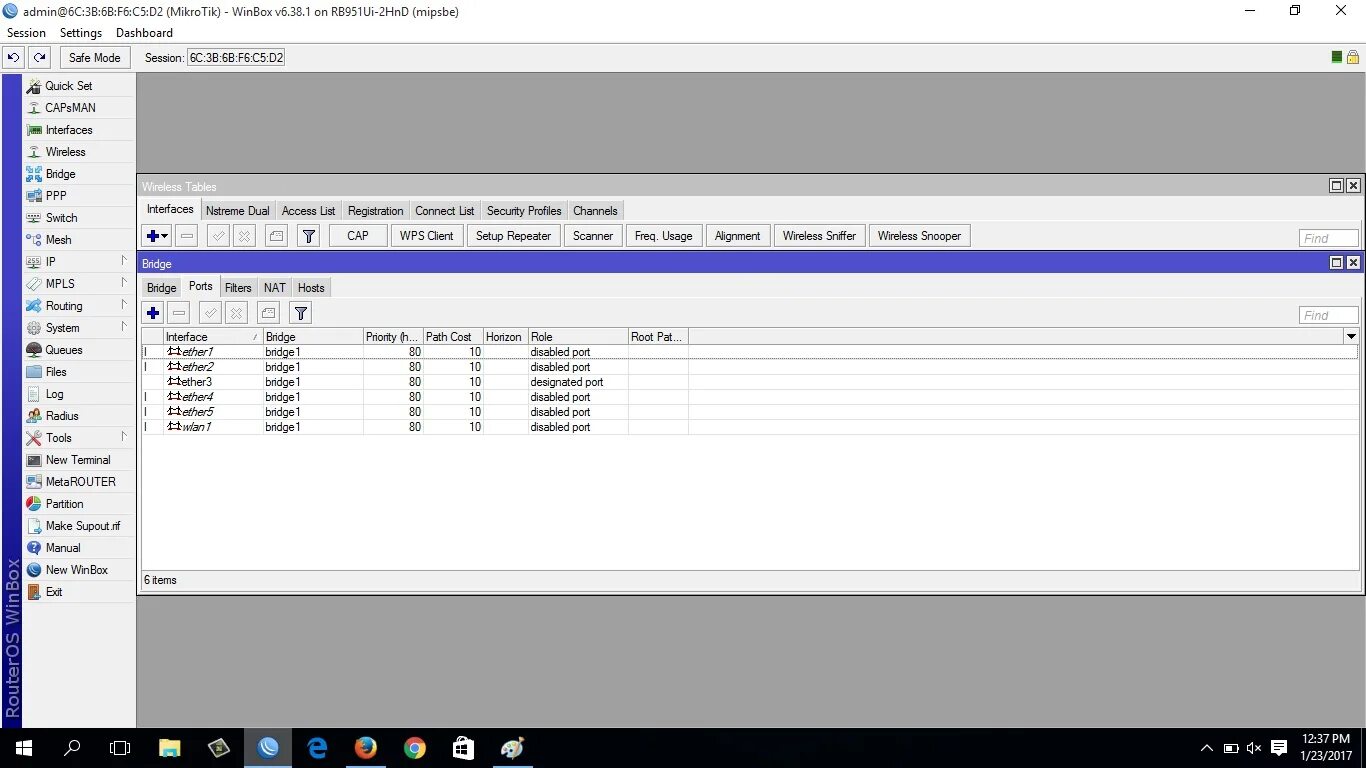The width and height of the screenshot is (1366, 768).
Task: Click the Freq. Usage button
Action: (663, 236)
